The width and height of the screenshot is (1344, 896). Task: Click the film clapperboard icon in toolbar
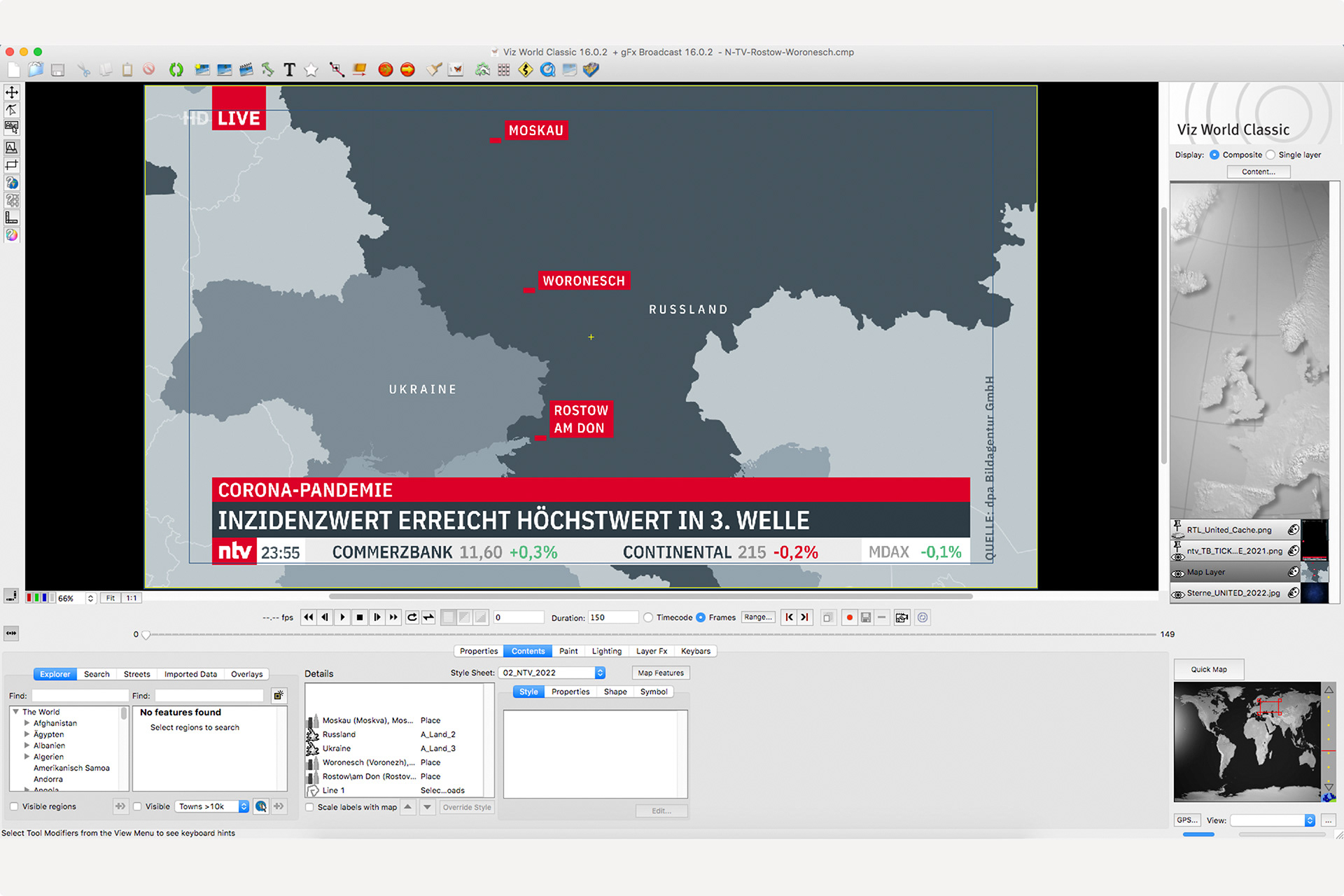[246, 70]
